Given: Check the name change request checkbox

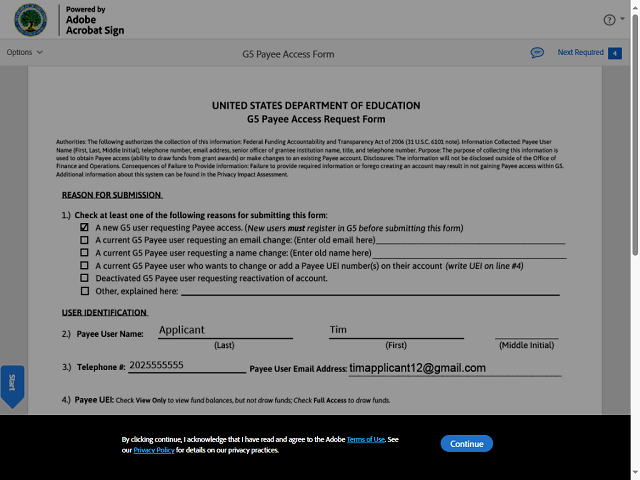Looking at the screenshot, I should 84,253.
